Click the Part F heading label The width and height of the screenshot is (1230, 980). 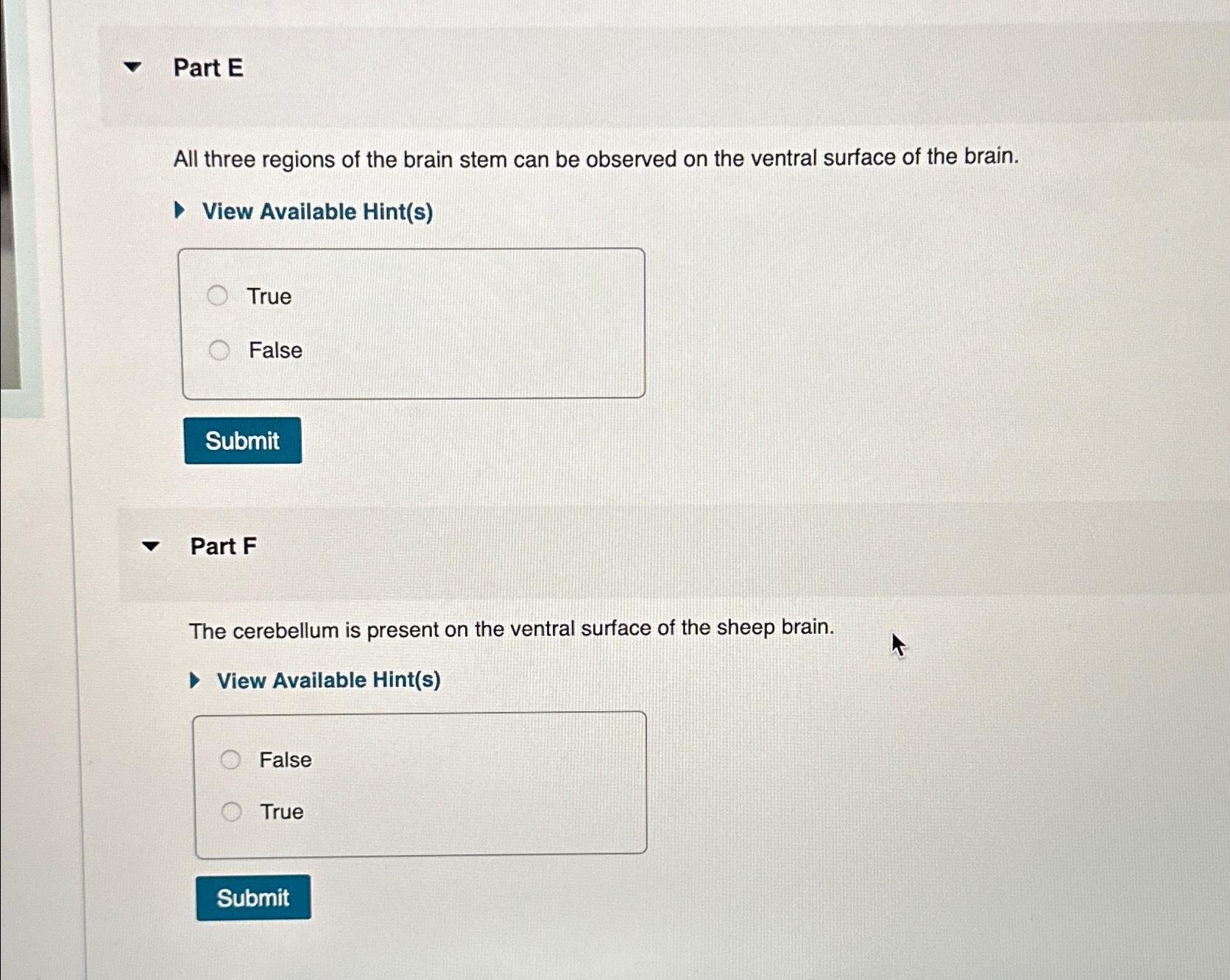pos(223,546)
